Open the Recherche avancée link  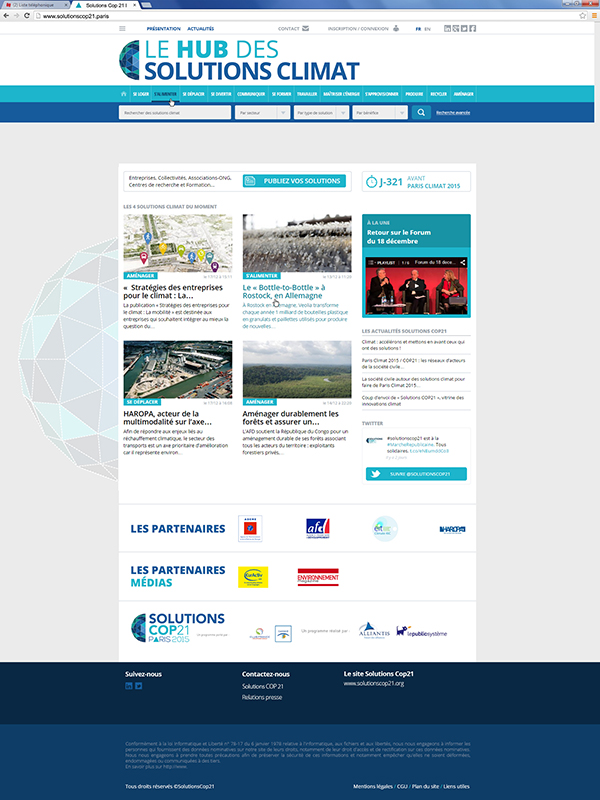click(x=453, y=113)
